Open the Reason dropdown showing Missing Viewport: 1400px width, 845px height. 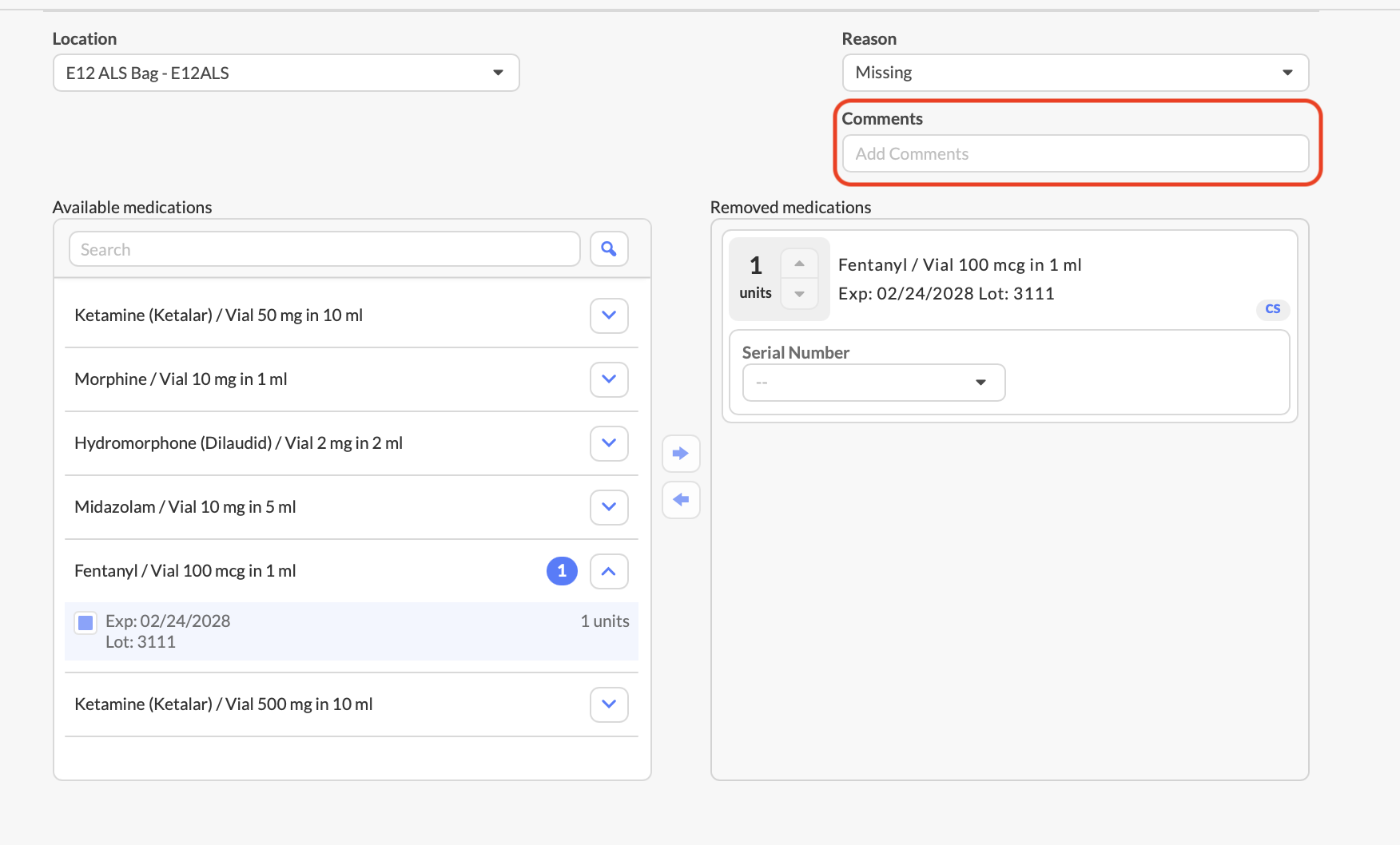(1075, 73)
